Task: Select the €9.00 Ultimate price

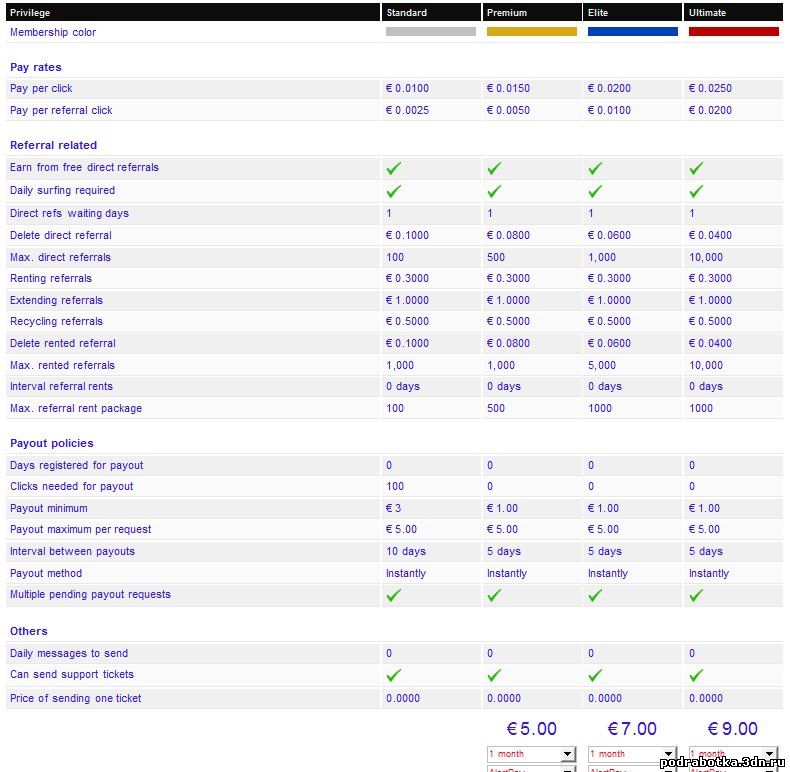Action: 733,729
